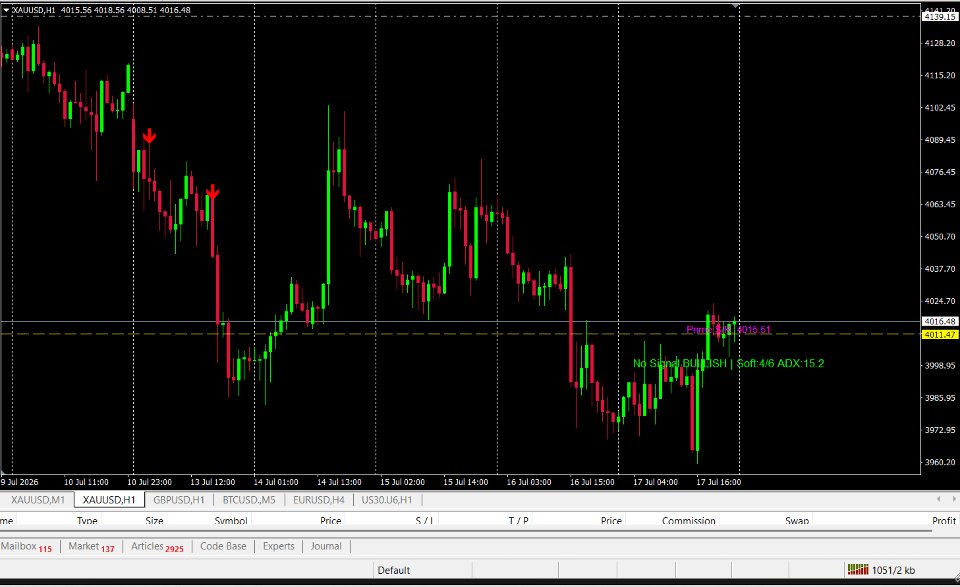Switch to the XAUUSD,M1 chart tab
The image size is (960, 587).
pos(38,499)
